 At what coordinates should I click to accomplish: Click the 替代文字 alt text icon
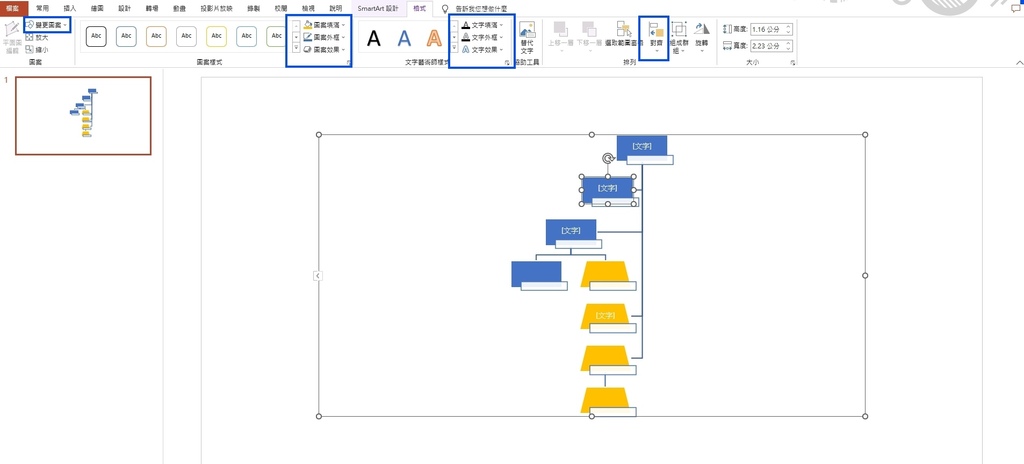pos(527,29)
